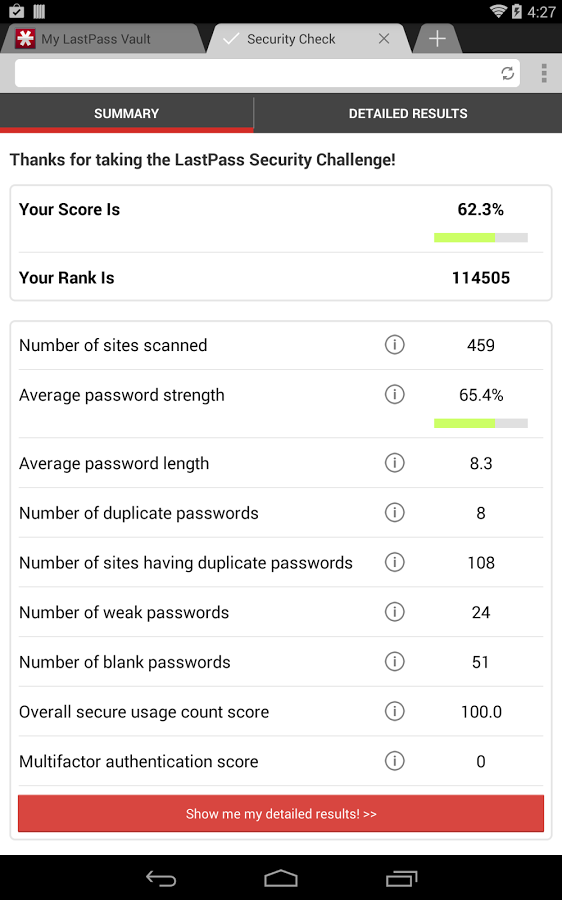
Task: Click Show me my detailed results button
Action: (x=281, y=813)
